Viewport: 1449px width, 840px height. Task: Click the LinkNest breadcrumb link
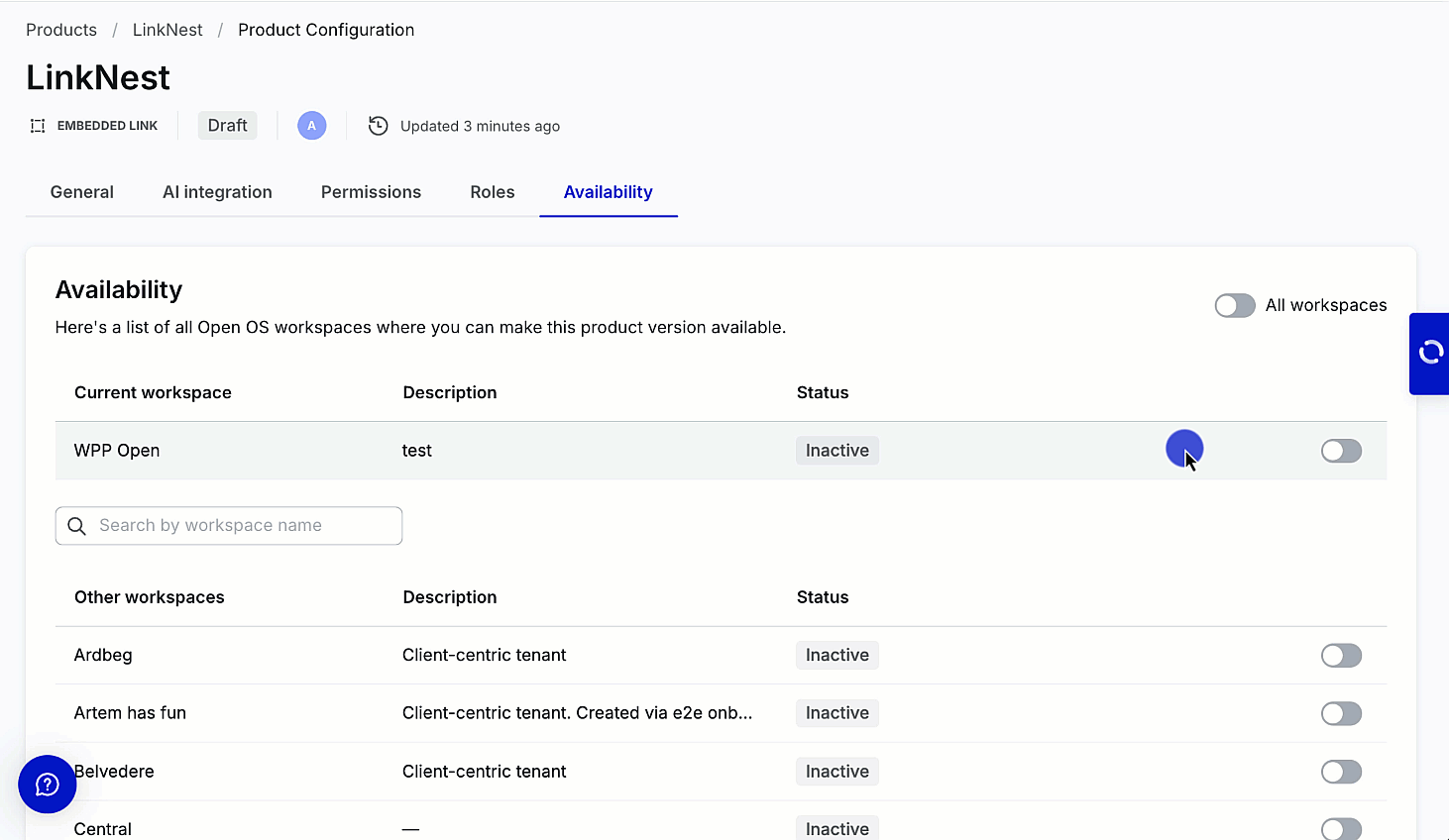[167, 30]
